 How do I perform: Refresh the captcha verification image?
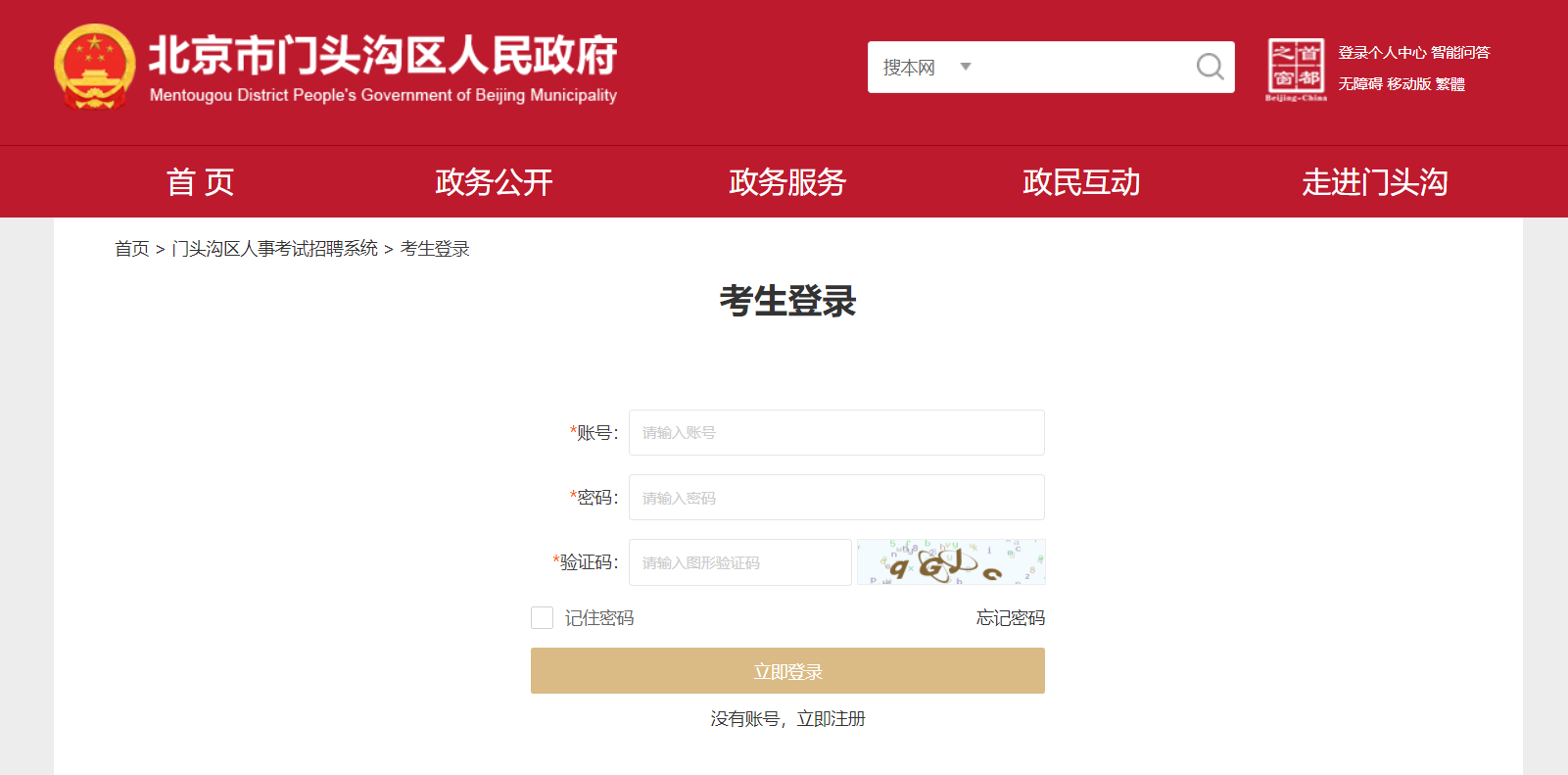coord(951,562)
